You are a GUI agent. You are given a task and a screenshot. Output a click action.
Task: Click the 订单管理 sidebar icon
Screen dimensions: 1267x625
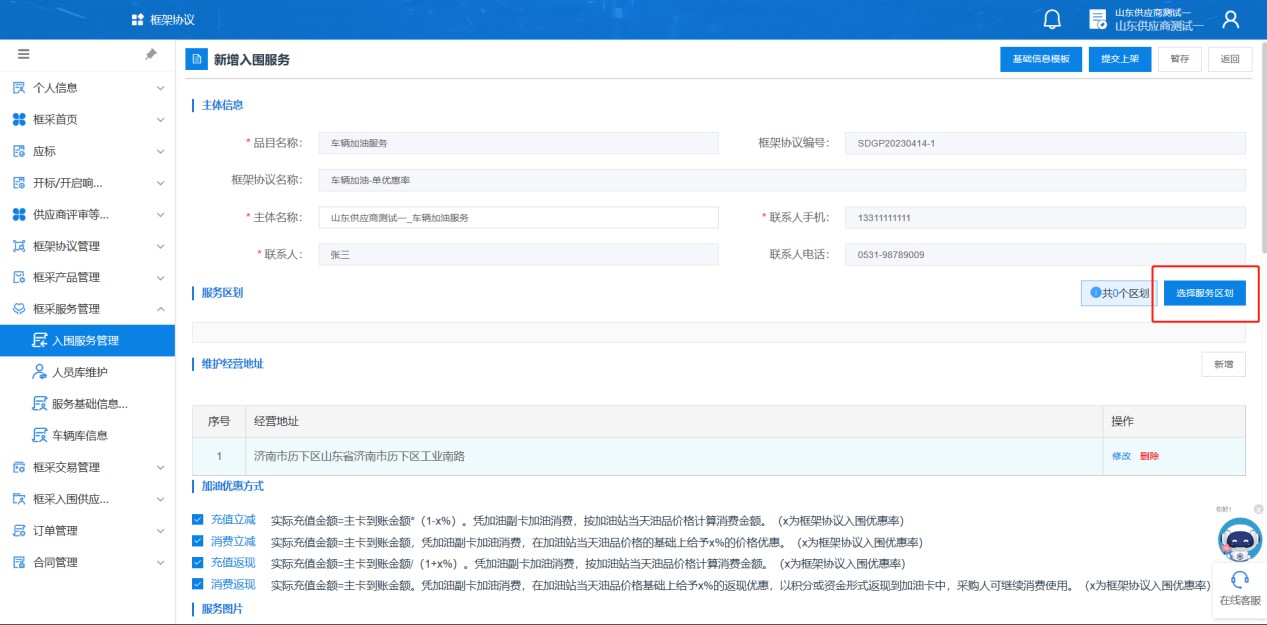[x=19, y=530]
